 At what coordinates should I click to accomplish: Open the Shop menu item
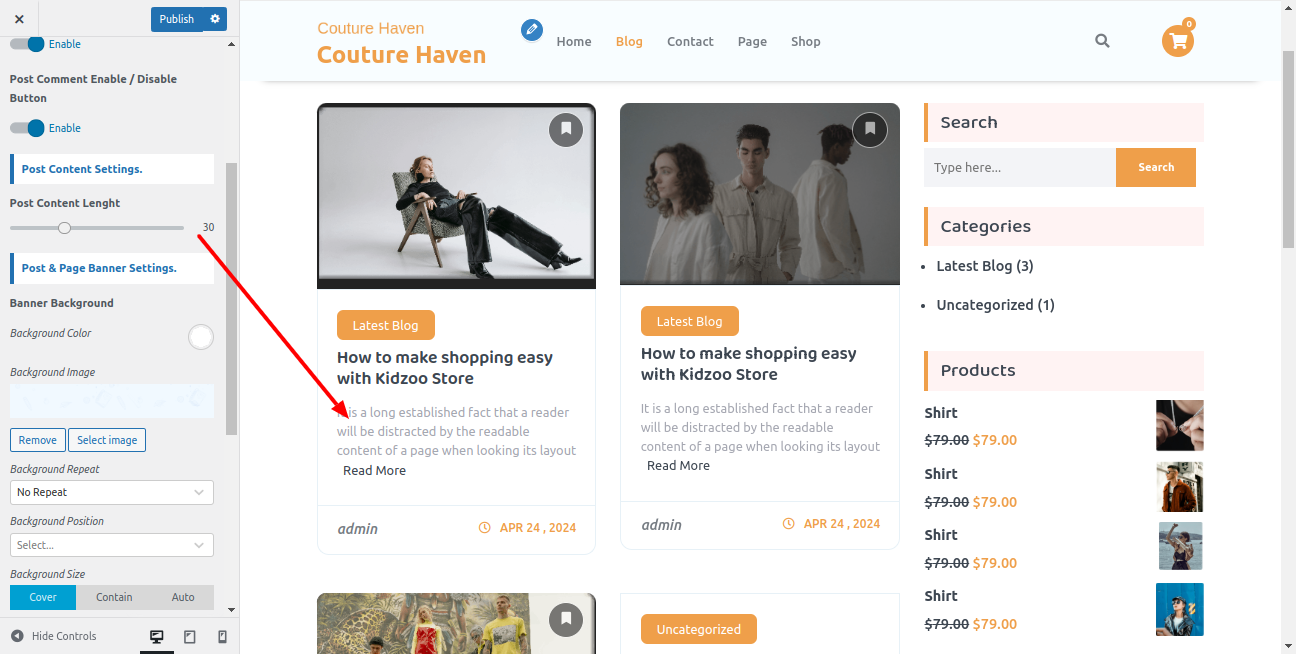(805, 42)
